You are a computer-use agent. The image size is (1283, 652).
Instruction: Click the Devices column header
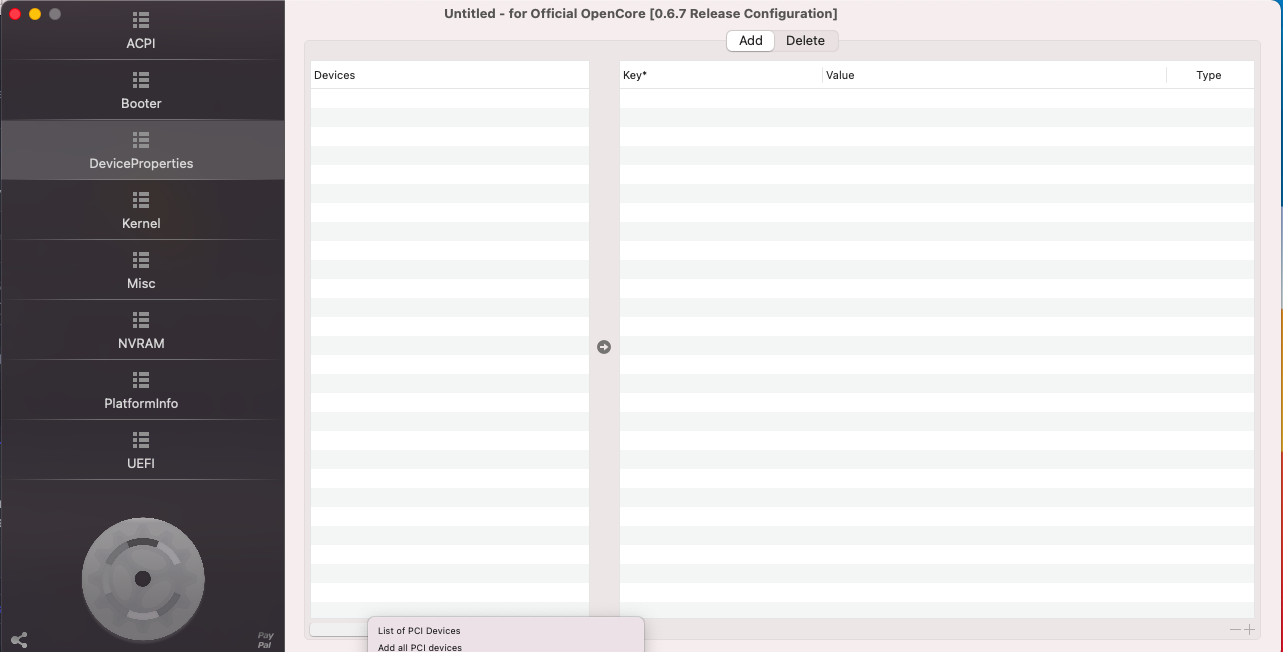(x=449, y=75)
